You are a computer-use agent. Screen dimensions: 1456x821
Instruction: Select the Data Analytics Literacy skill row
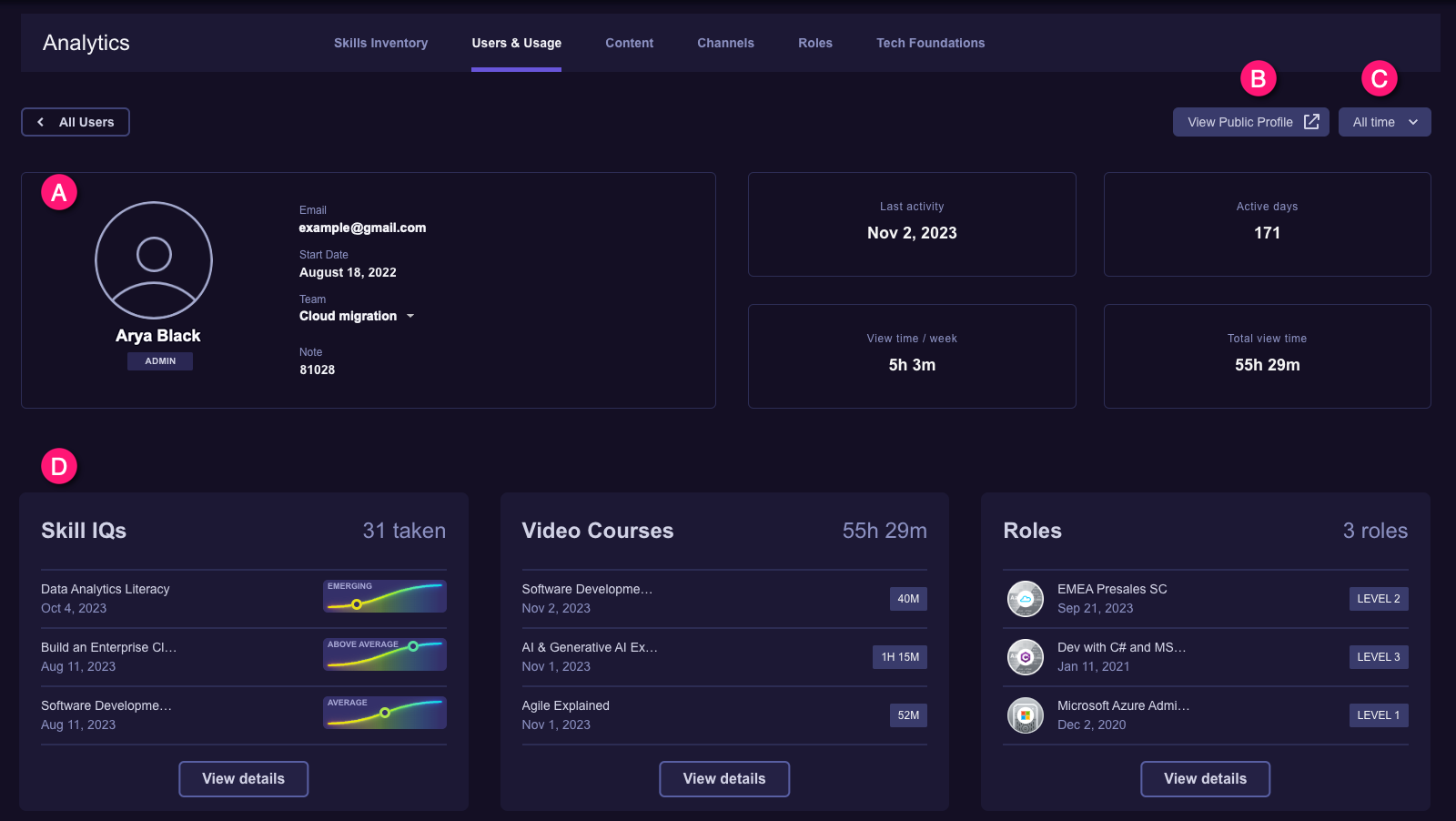[x=244, y=599]
